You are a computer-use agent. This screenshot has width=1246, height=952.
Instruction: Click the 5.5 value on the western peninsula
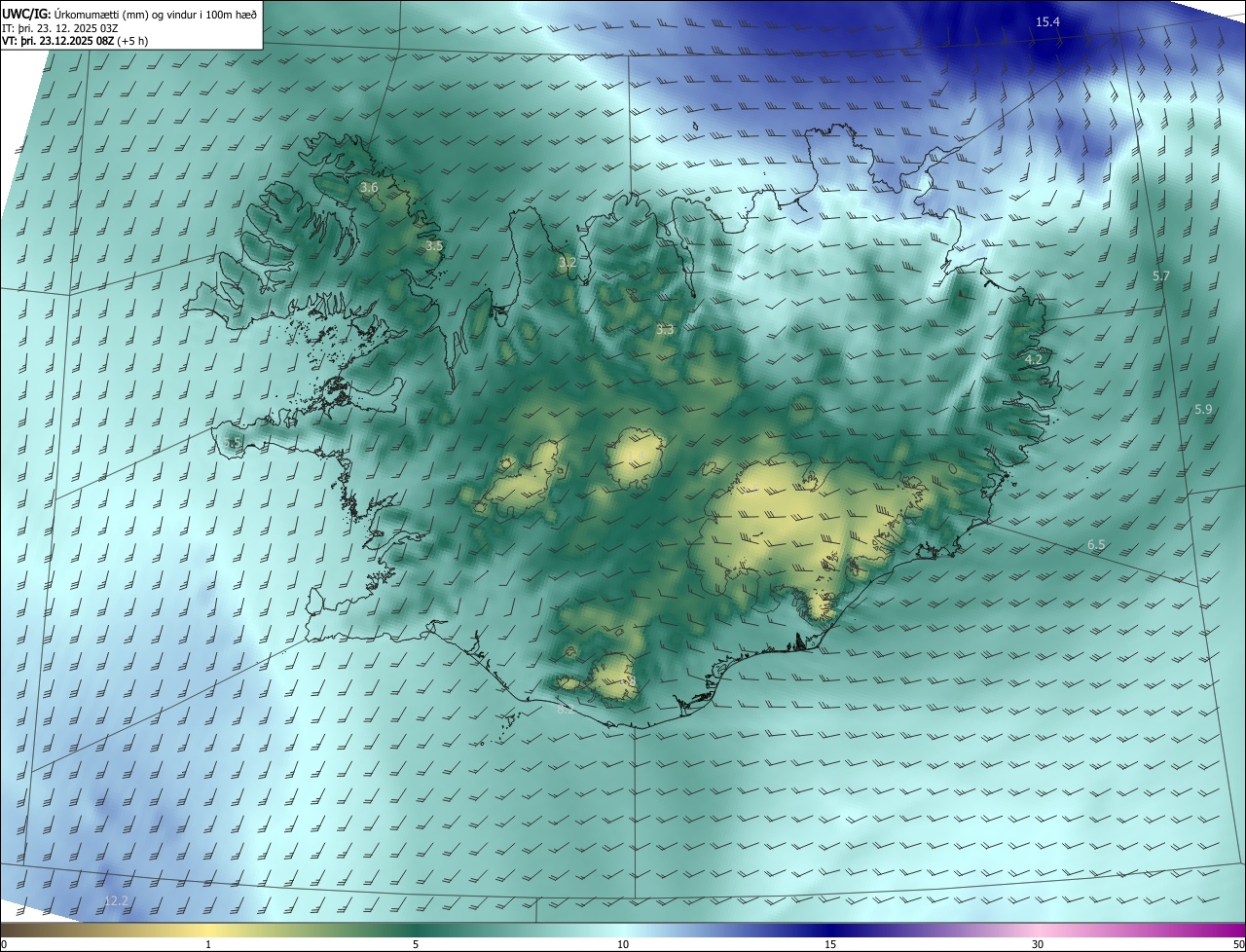pyautogui.click(x=234, y=443)
